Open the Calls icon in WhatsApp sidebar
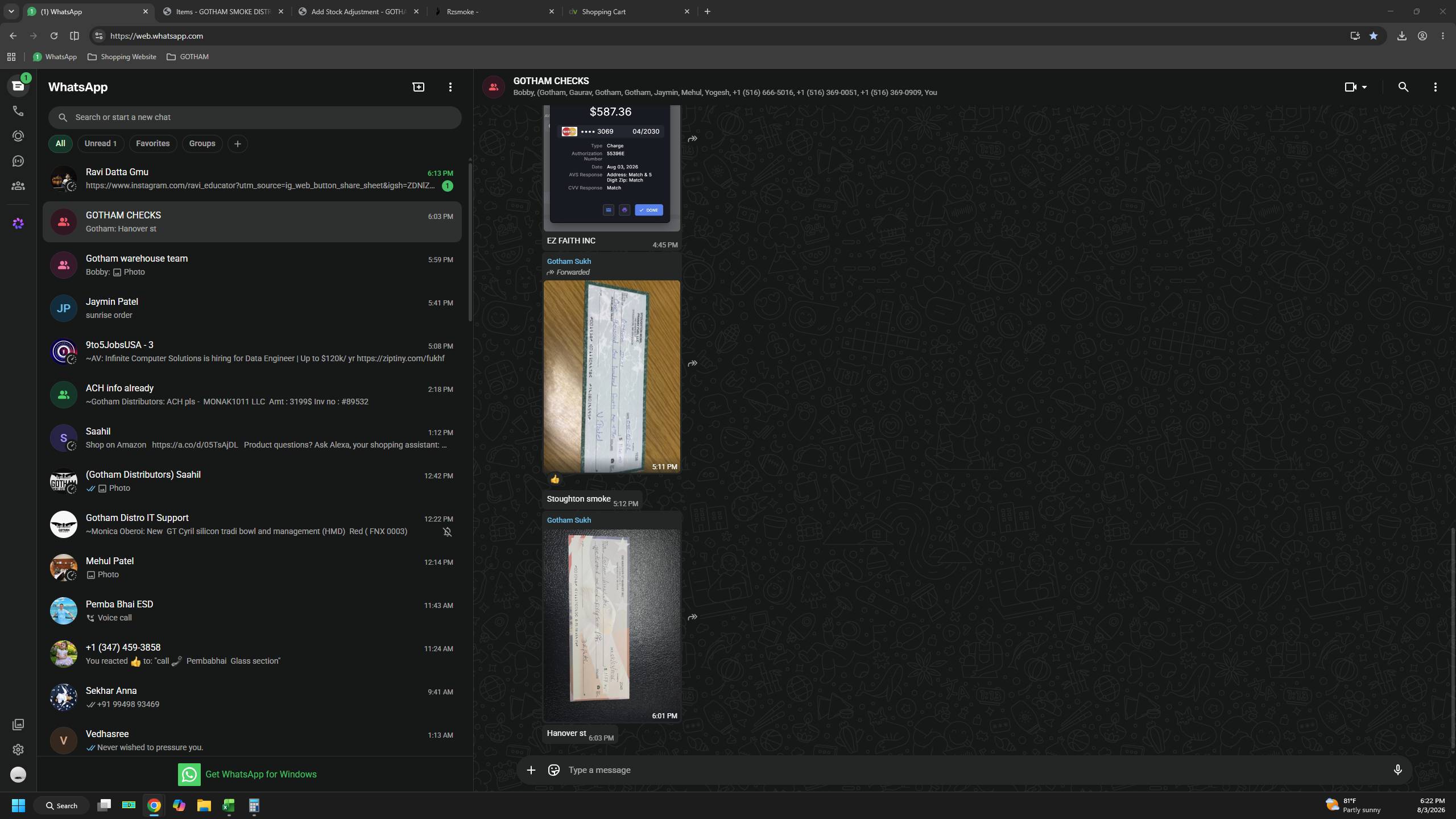The height and width of the screenshot is (819, 1456). pyautogui.click(x=18, y=111)
